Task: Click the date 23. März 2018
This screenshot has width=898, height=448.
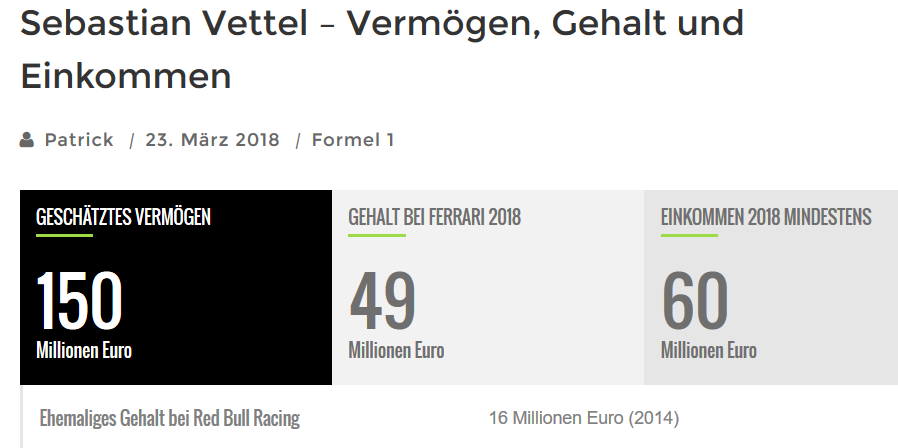Action: (212, 140)
